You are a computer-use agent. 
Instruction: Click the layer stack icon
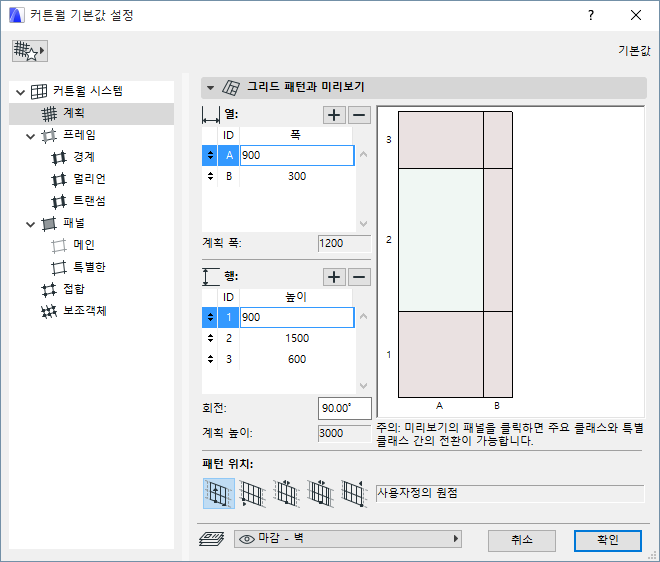pos(212,539)
